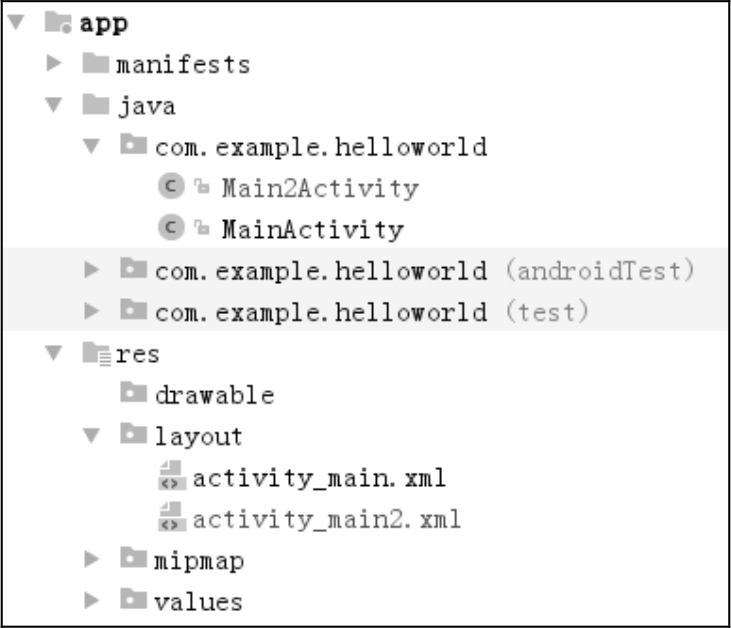This screenshot has height=628, width=731.
Task: Select the MainActivity class name
Action: pyautogui.click(x=312, y=230)
